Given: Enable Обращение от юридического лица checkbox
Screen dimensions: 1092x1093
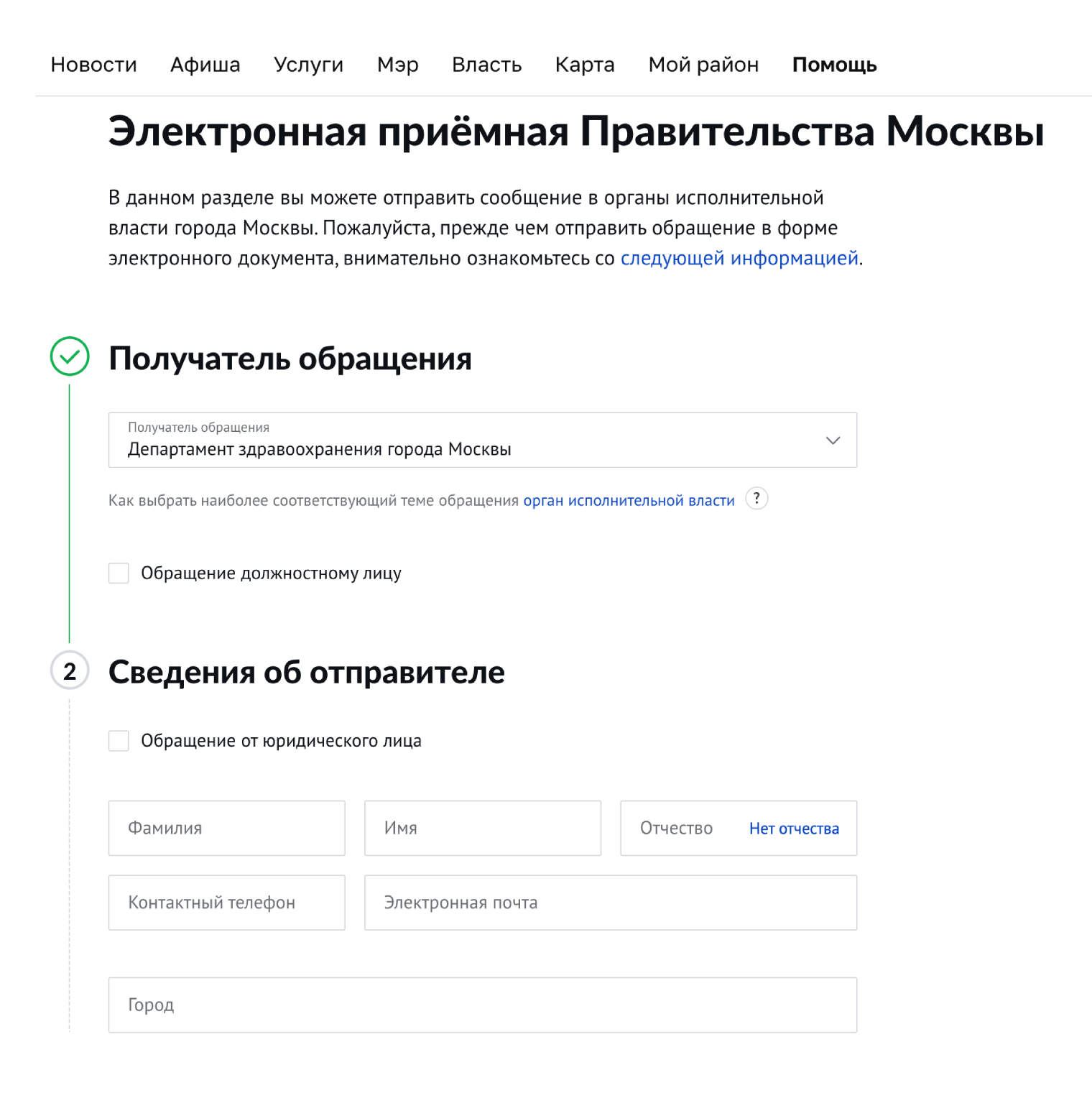Looking at the screenshot, I should [119, 741].
